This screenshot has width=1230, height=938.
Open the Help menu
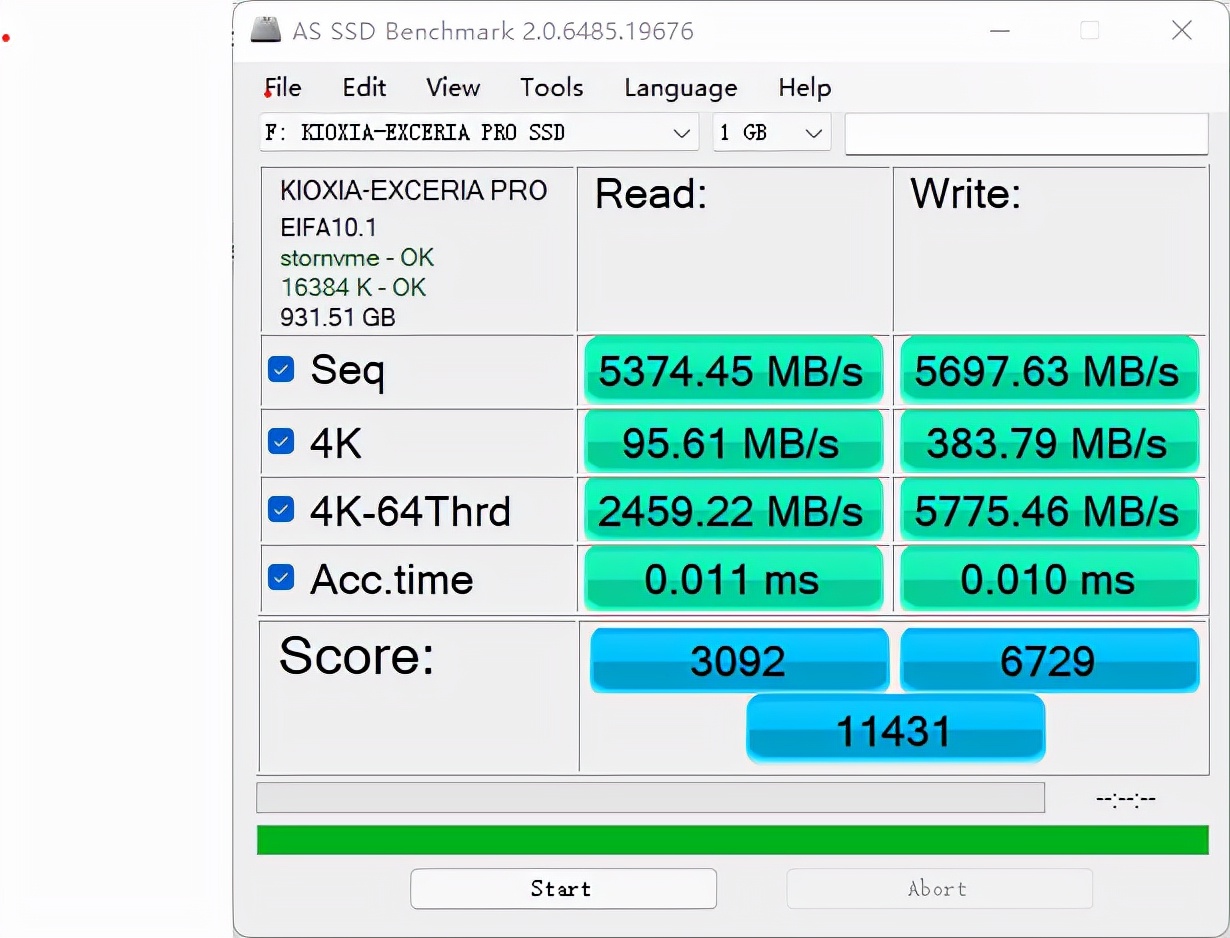[x=804, y=88]
